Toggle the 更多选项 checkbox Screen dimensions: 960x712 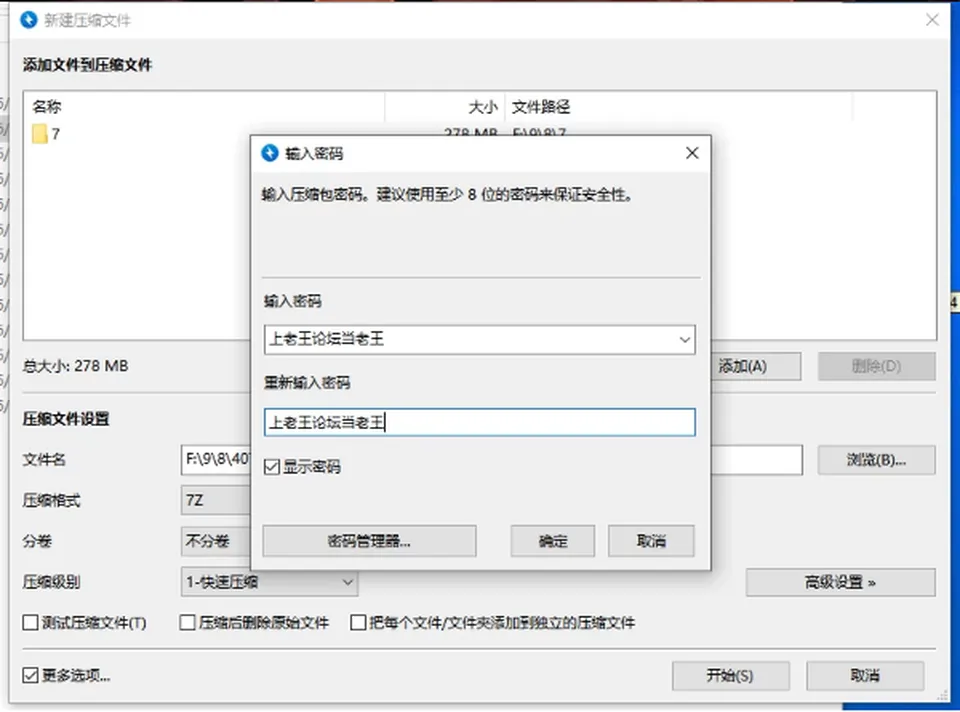pos(30,675)
